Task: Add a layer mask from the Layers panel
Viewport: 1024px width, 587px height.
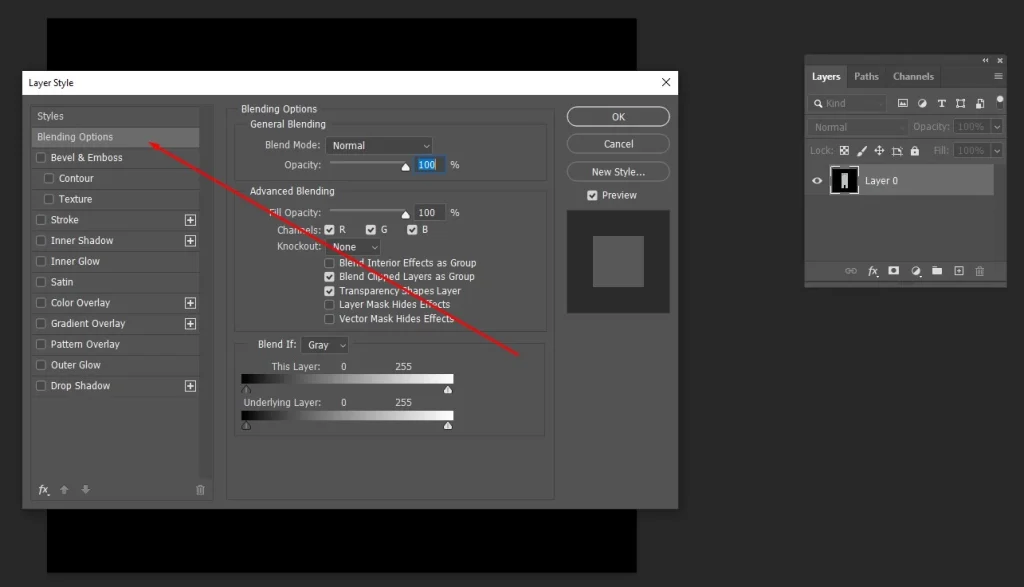Action: pos(894,271)
